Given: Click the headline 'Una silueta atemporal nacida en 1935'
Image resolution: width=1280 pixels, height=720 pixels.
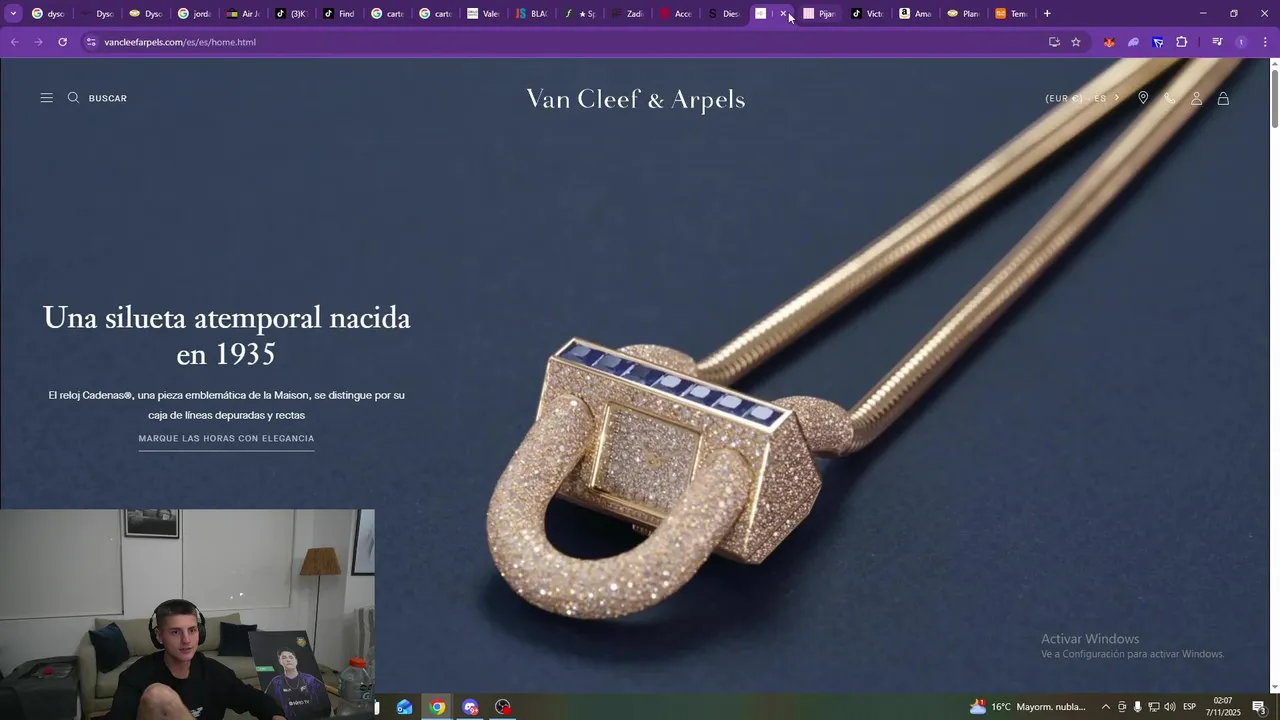Looking at the screenshot, I should [227, 336].
